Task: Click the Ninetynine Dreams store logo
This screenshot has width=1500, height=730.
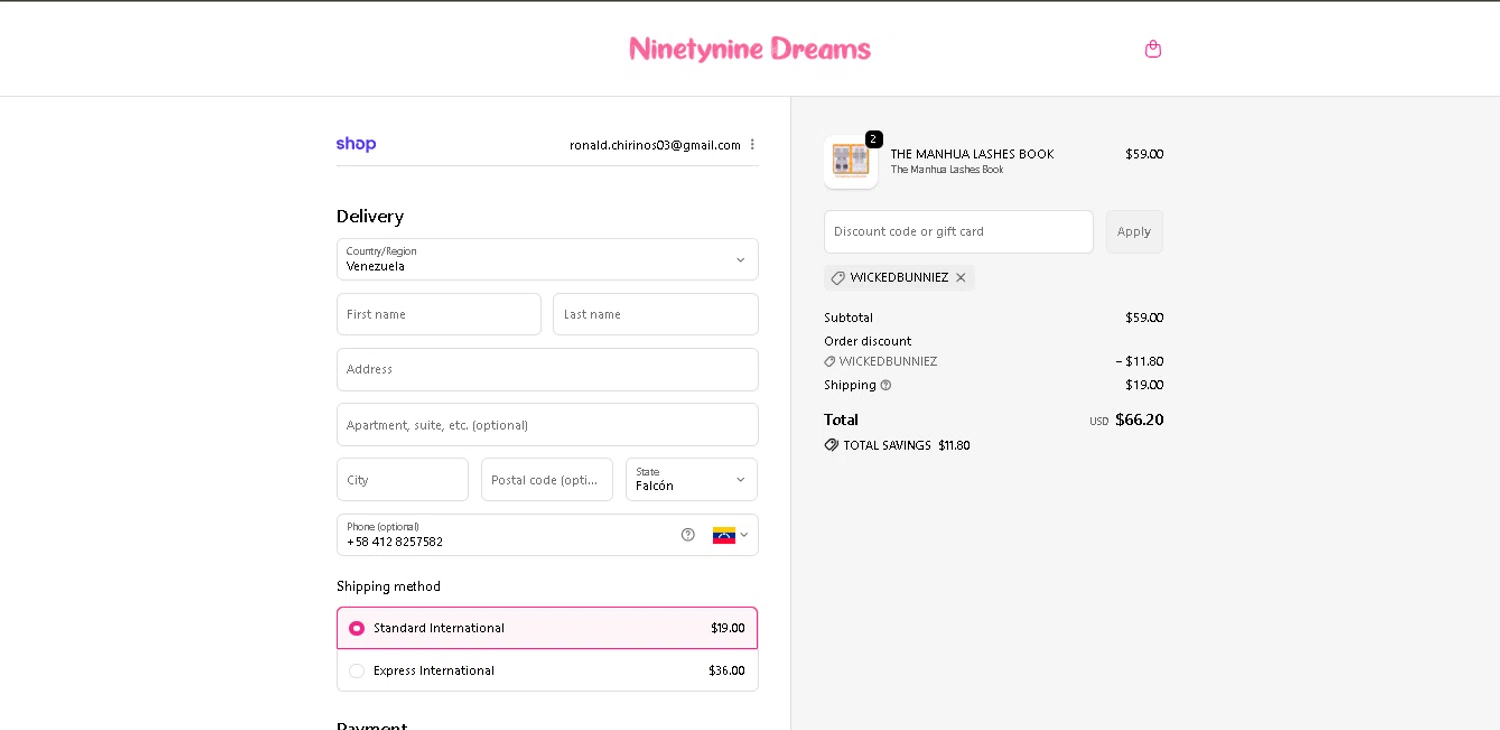Action: coord(750,49)
